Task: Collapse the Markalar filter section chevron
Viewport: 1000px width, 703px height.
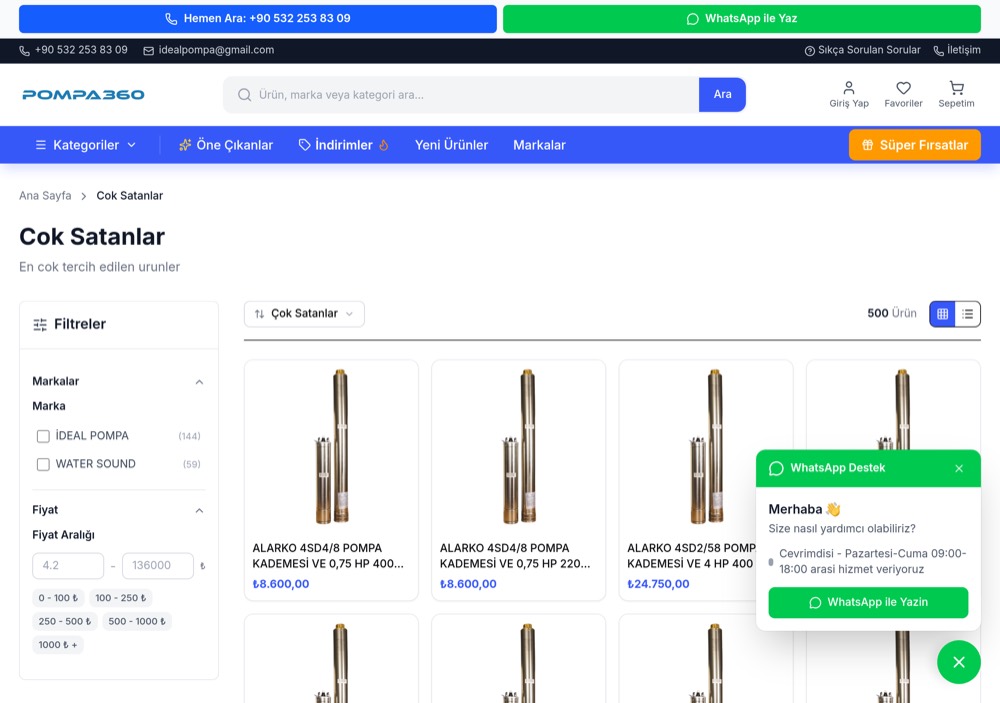Action: point(199,381)
